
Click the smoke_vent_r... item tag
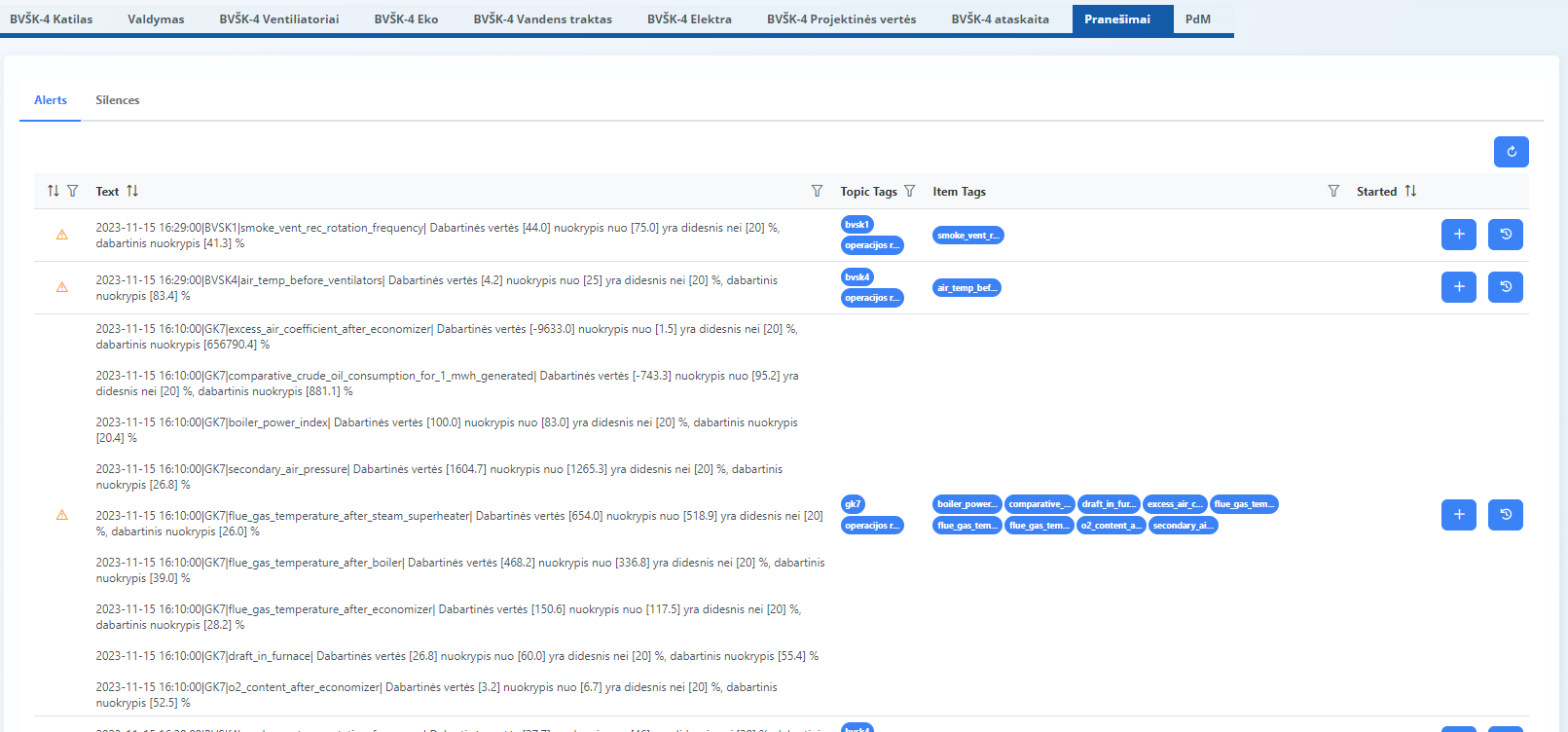(967, 236)
